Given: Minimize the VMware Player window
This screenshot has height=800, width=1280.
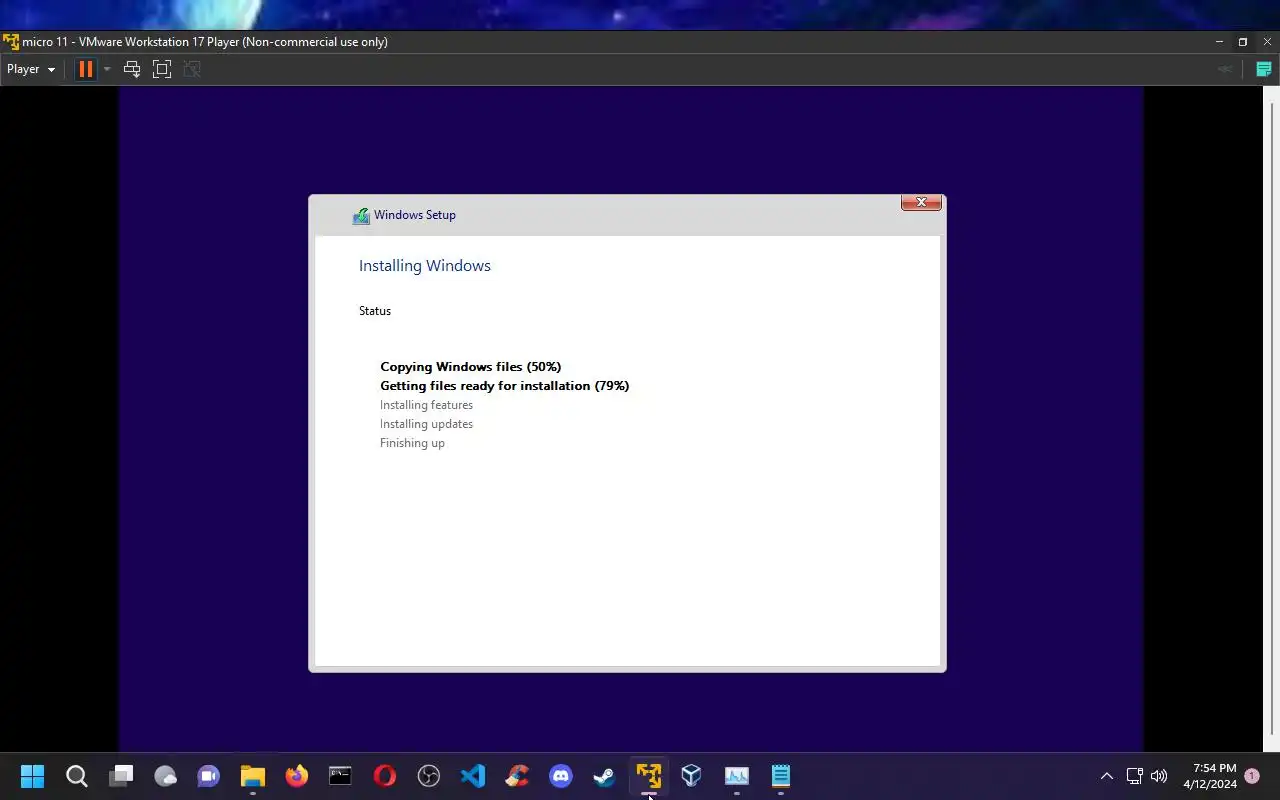Looking at the screenshot, I should click(1219, 41).
